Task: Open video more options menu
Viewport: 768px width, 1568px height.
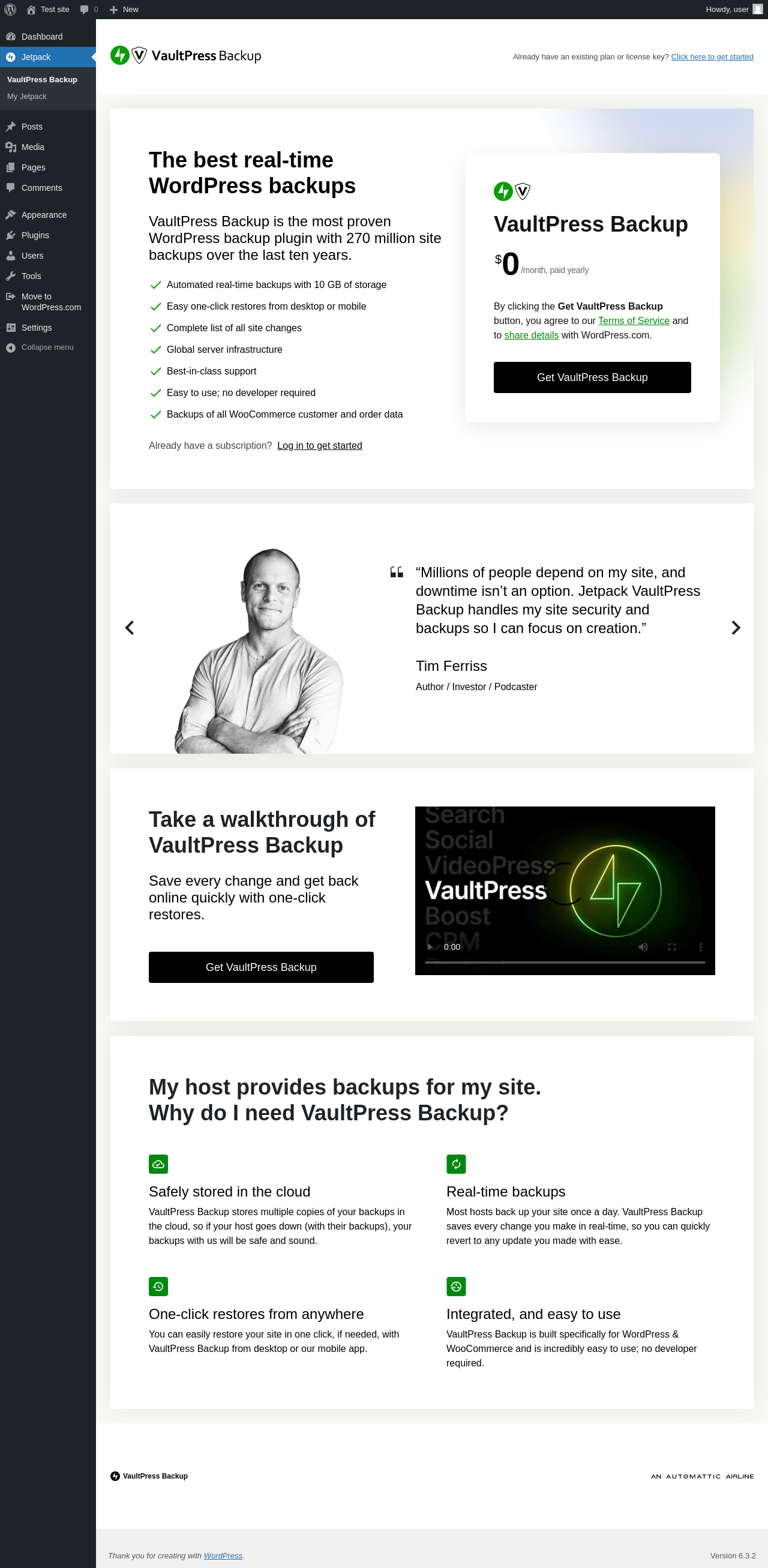Action: coord(700,946)
